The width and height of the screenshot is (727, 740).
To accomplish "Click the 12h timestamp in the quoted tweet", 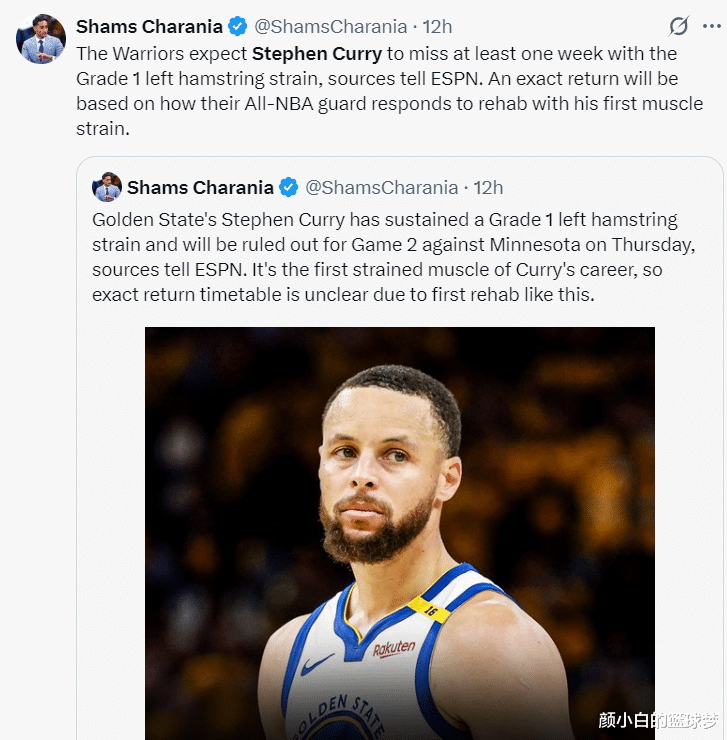I will pos(488,187).
